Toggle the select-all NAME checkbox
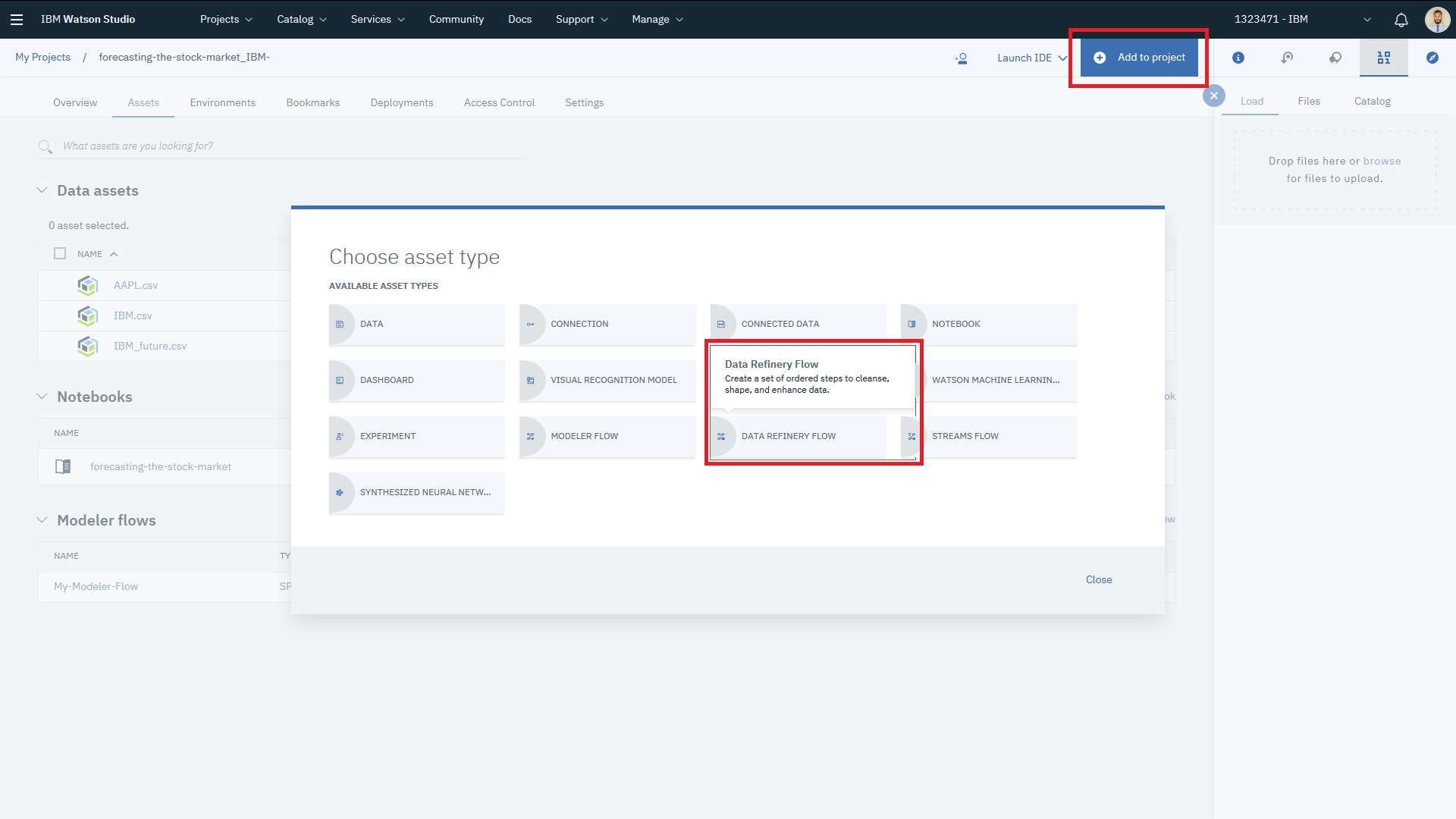The height and width of the screenshot is (819, 1456). 60,254
